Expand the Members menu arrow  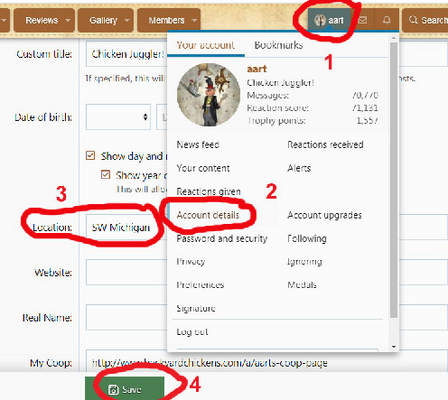click(x=194, y=20)
